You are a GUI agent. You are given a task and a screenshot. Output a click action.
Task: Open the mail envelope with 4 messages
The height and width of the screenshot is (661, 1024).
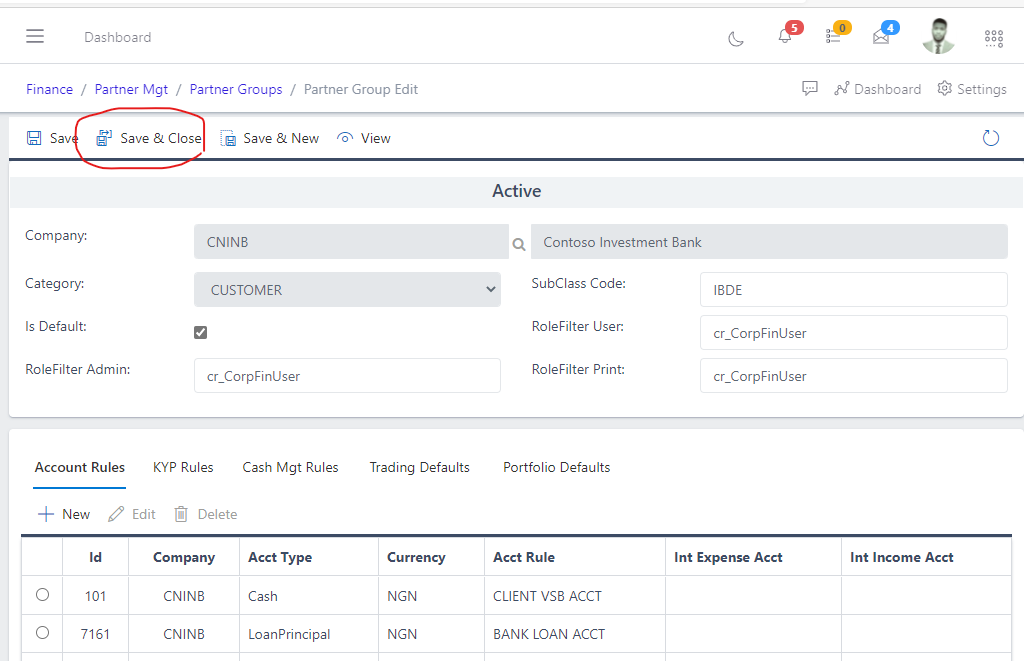tap(881, 36)
